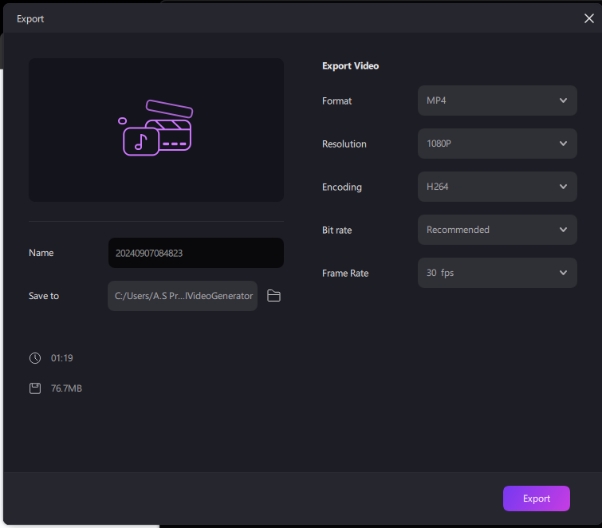This screenshot has width=602, height=528.
Task: Click the file size disk icon
Action: [35, 388]
